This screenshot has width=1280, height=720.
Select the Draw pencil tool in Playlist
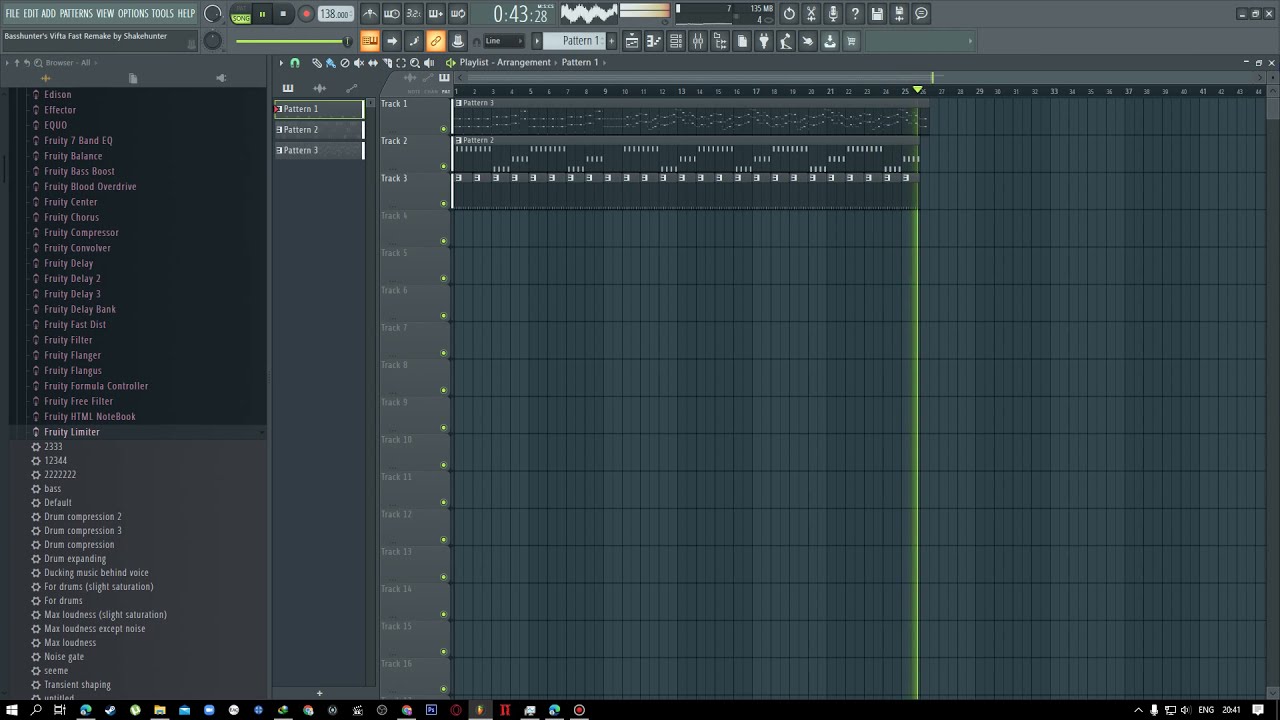(317, 63)
